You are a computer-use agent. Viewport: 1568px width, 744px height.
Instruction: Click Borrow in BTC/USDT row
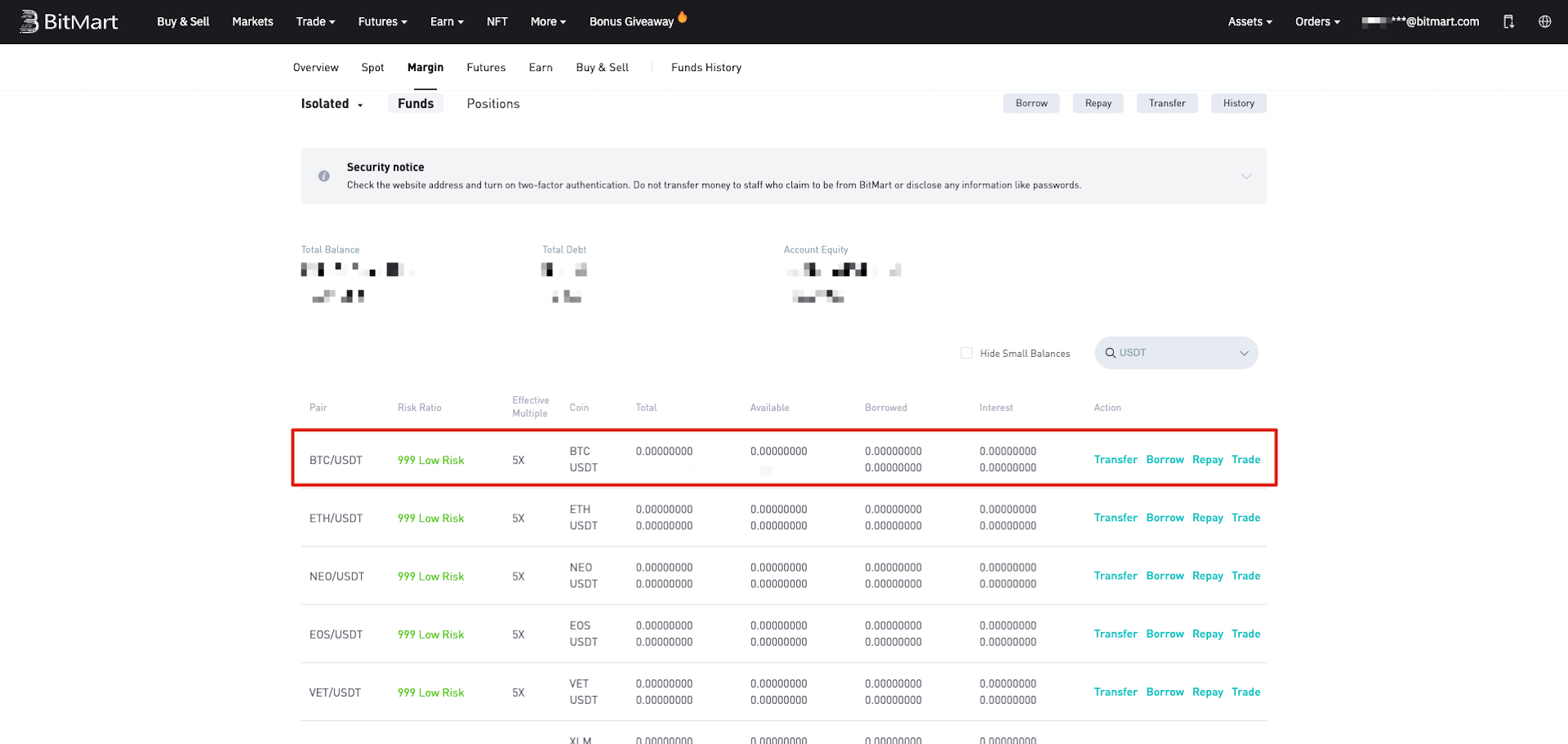[x=1165, y=460]
